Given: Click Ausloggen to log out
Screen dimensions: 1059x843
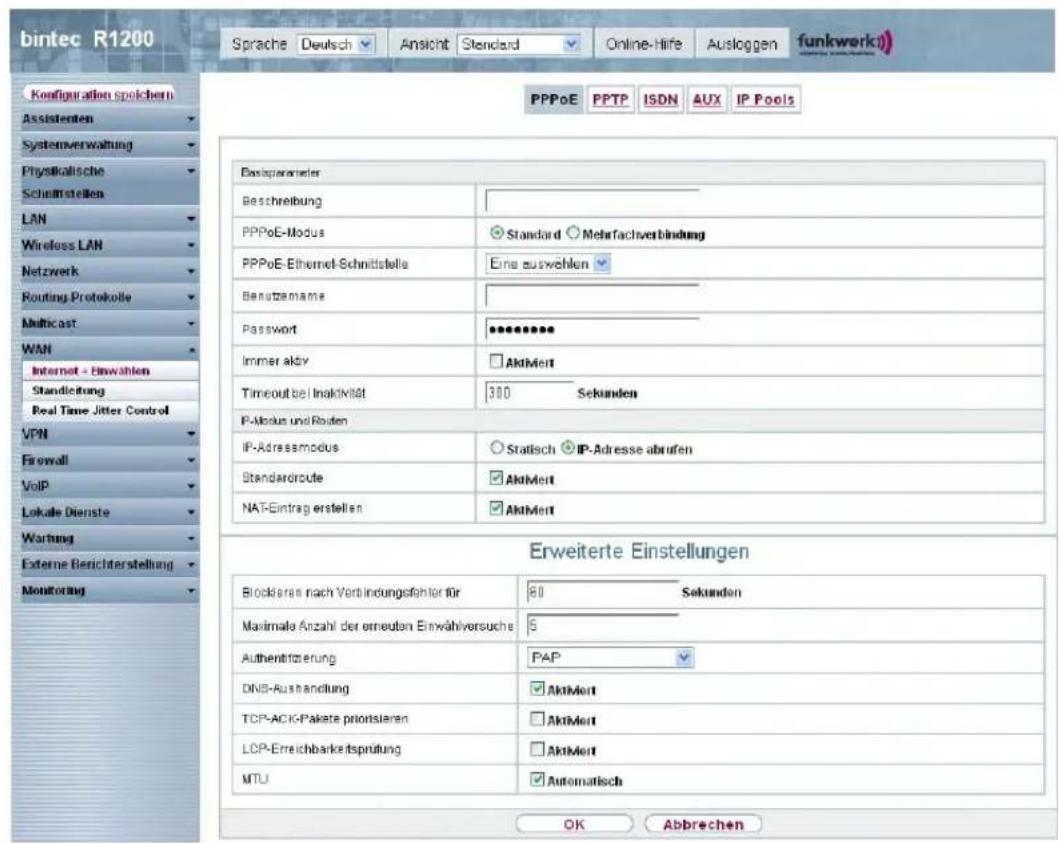Looking at the screenshot, I should tap(742, 45).
